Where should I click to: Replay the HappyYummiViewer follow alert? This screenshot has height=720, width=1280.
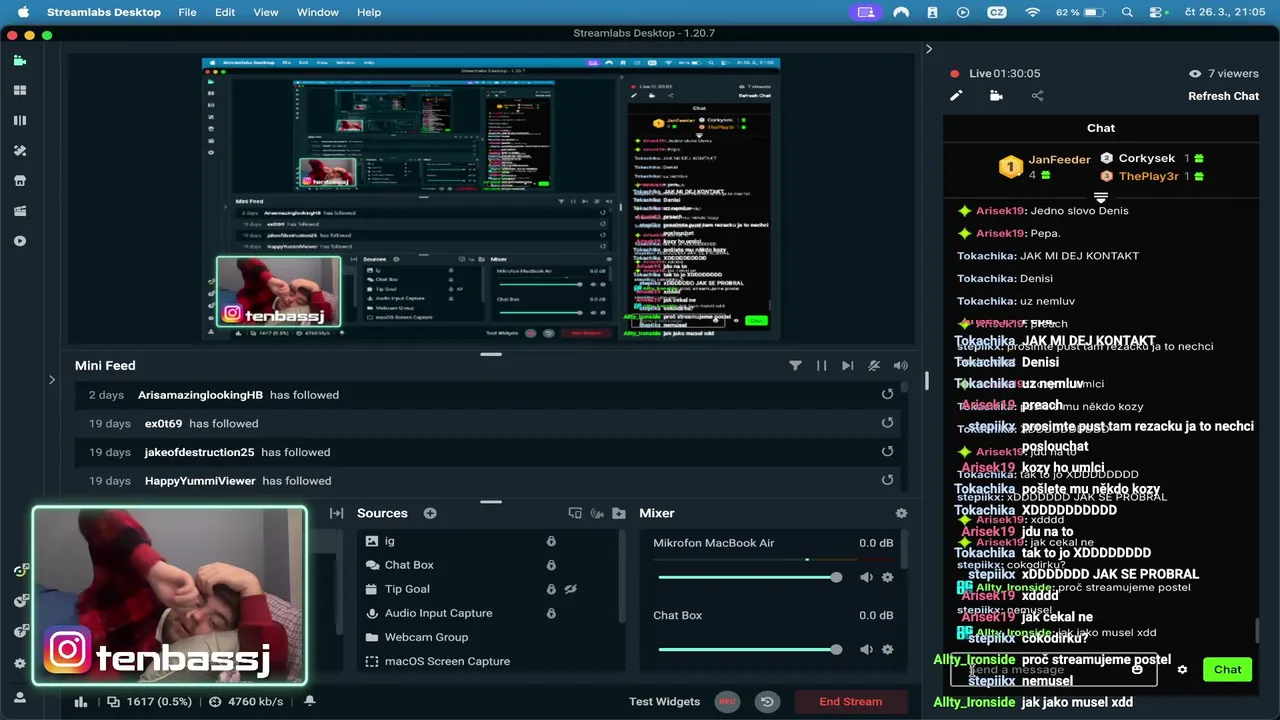pos(887,481)
